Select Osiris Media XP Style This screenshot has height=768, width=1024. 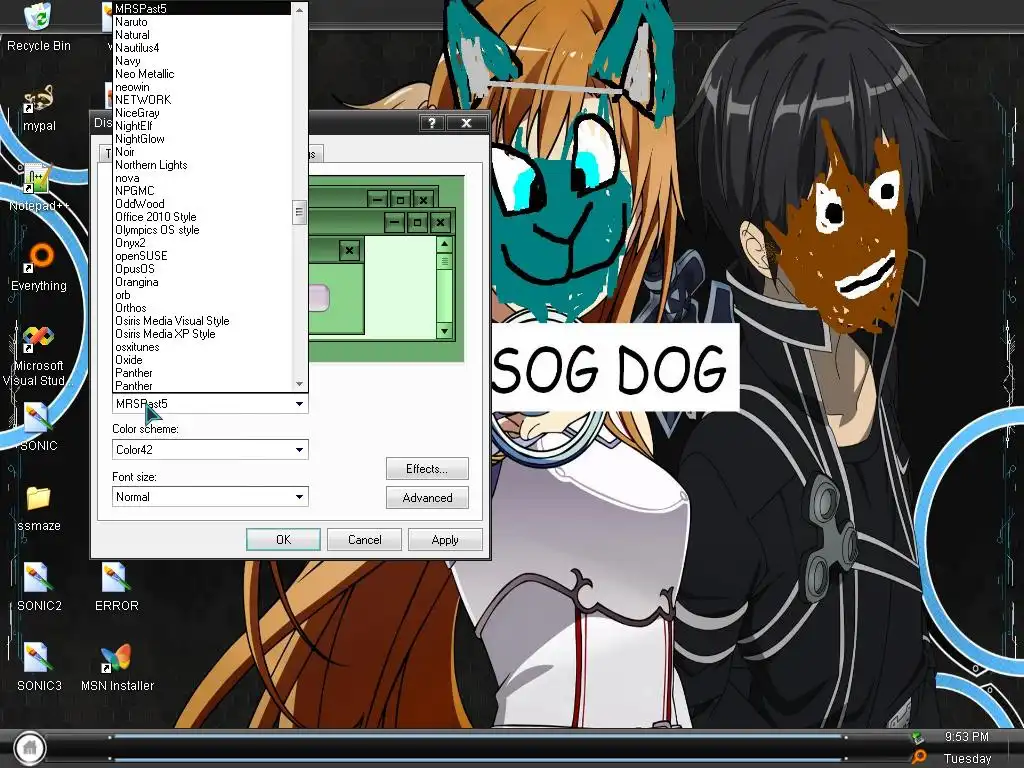tap(202, 334)
